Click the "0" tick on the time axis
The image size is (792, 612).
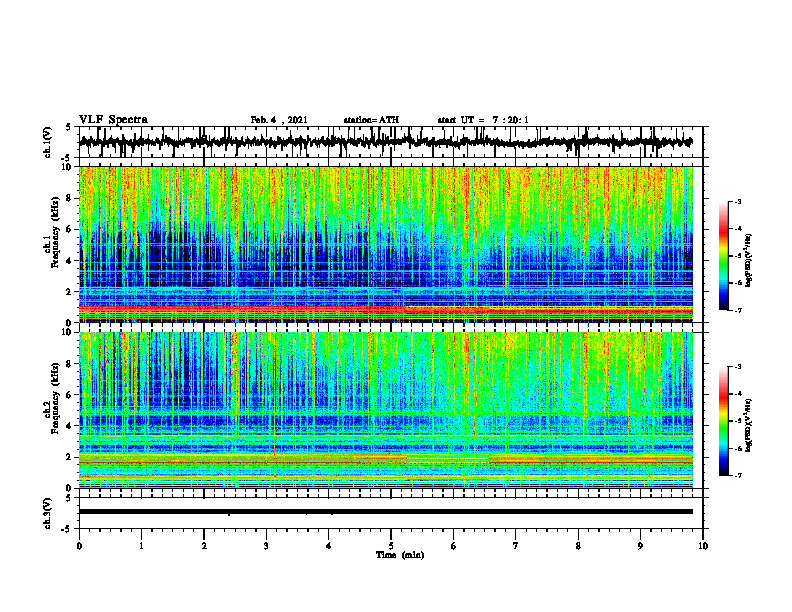pyautogui.click(x=79, y=546)
